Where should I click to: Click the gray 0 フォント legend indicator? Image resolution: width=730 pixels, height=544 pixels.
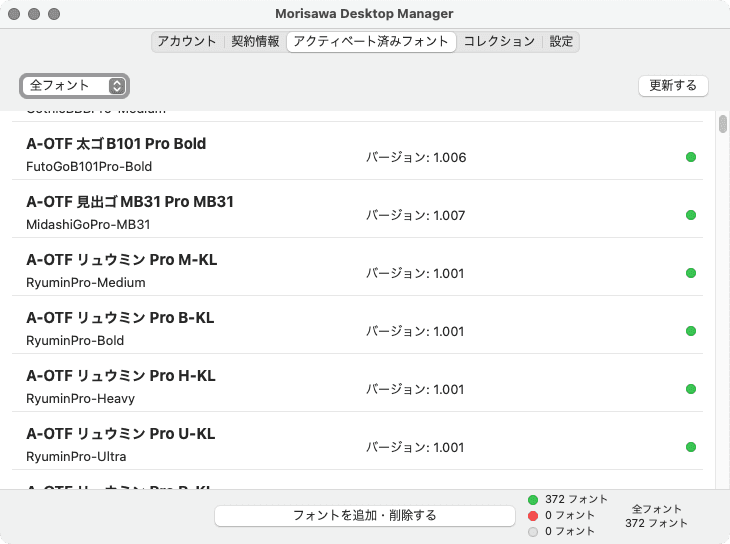tap(533, 531)
